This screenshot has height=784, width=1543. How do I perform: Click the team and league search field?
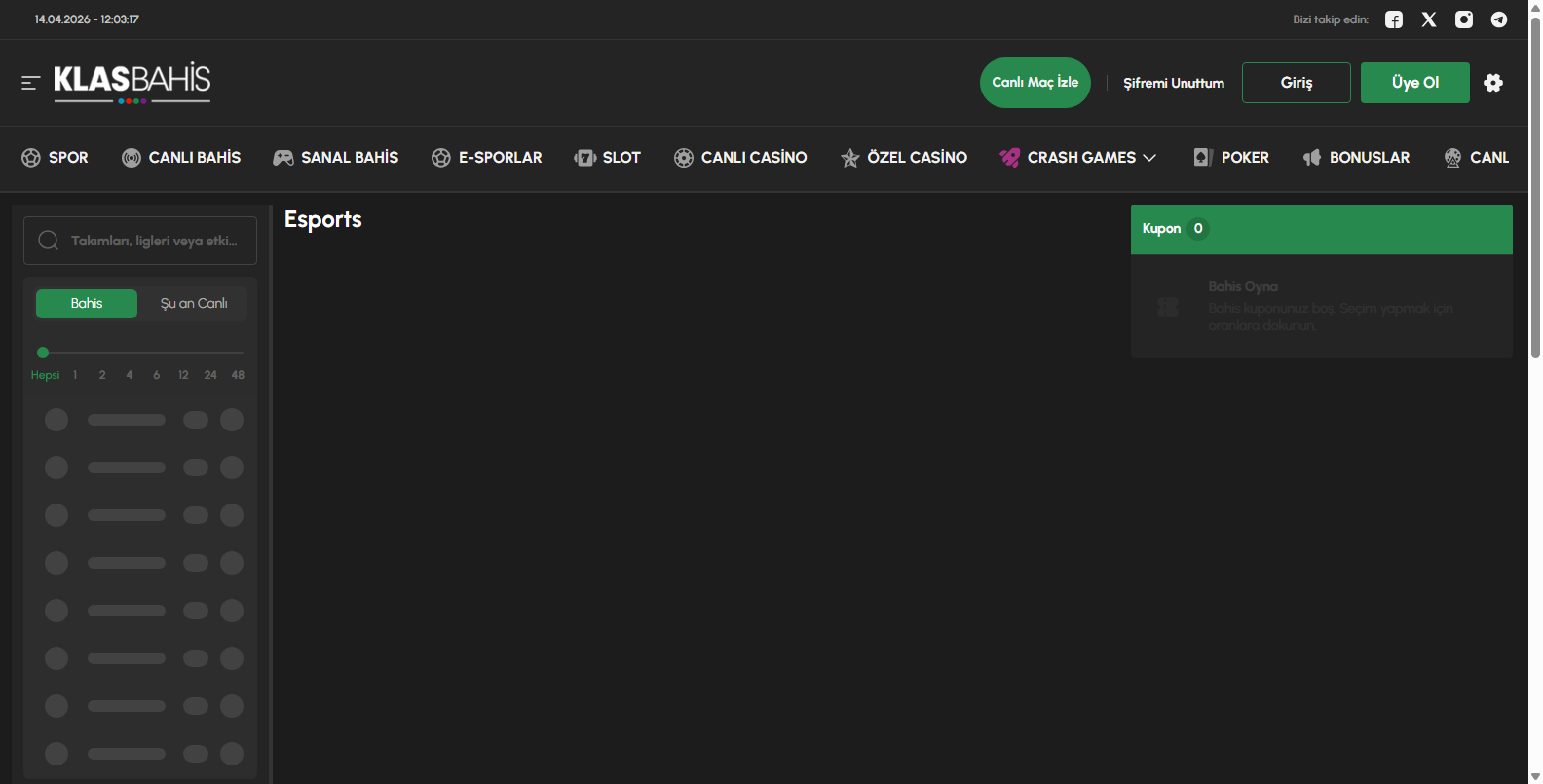click(154, 241)
